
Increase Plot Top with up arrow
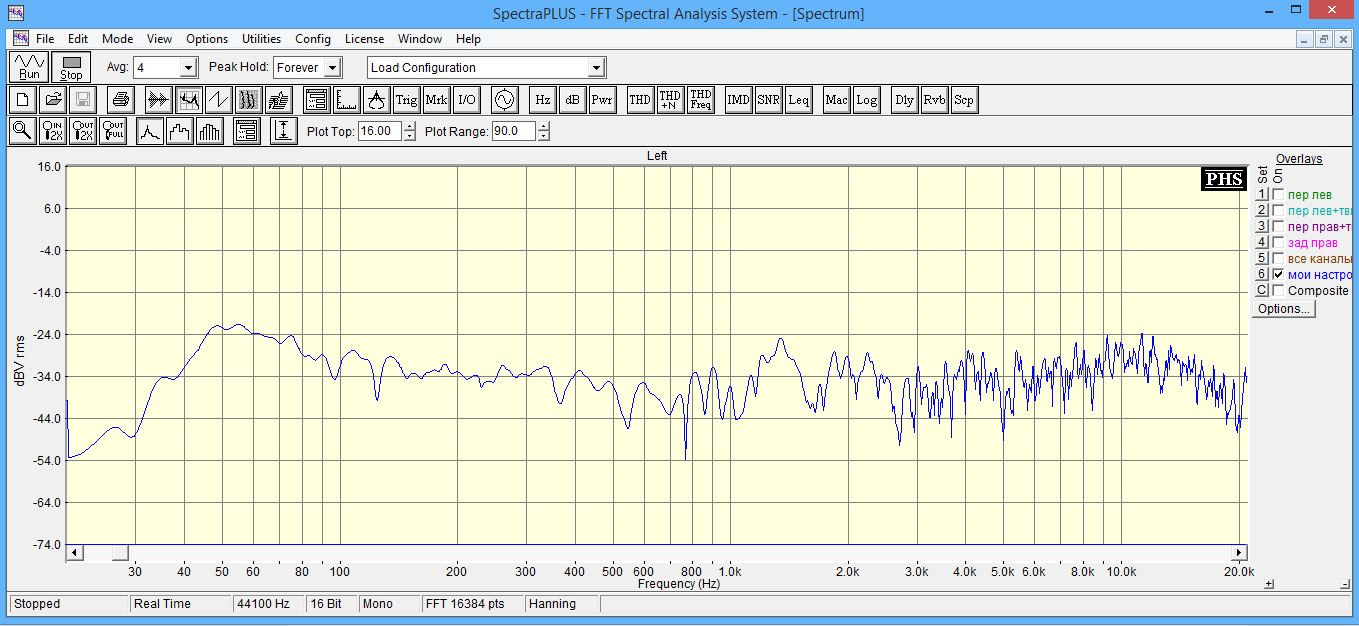tap(410, 126)
